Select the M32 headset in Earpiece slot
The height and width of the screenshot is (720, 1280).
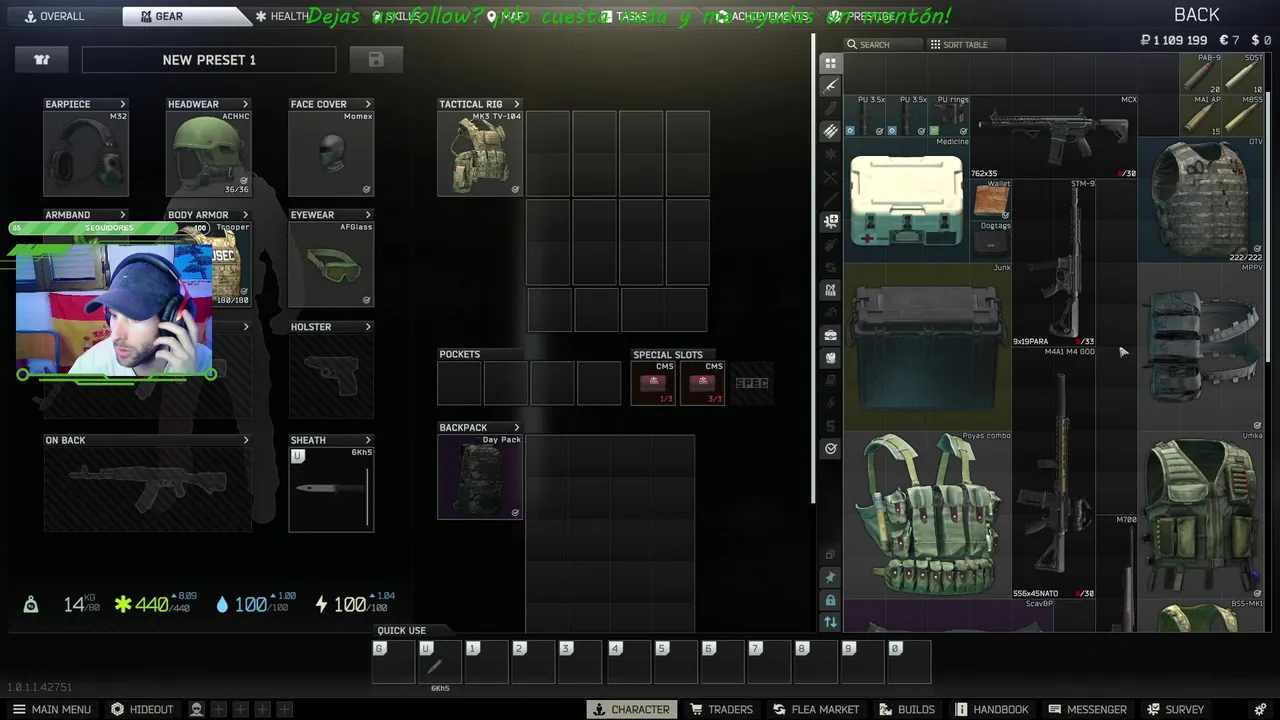pyautogui.click(x=86, y=153)
